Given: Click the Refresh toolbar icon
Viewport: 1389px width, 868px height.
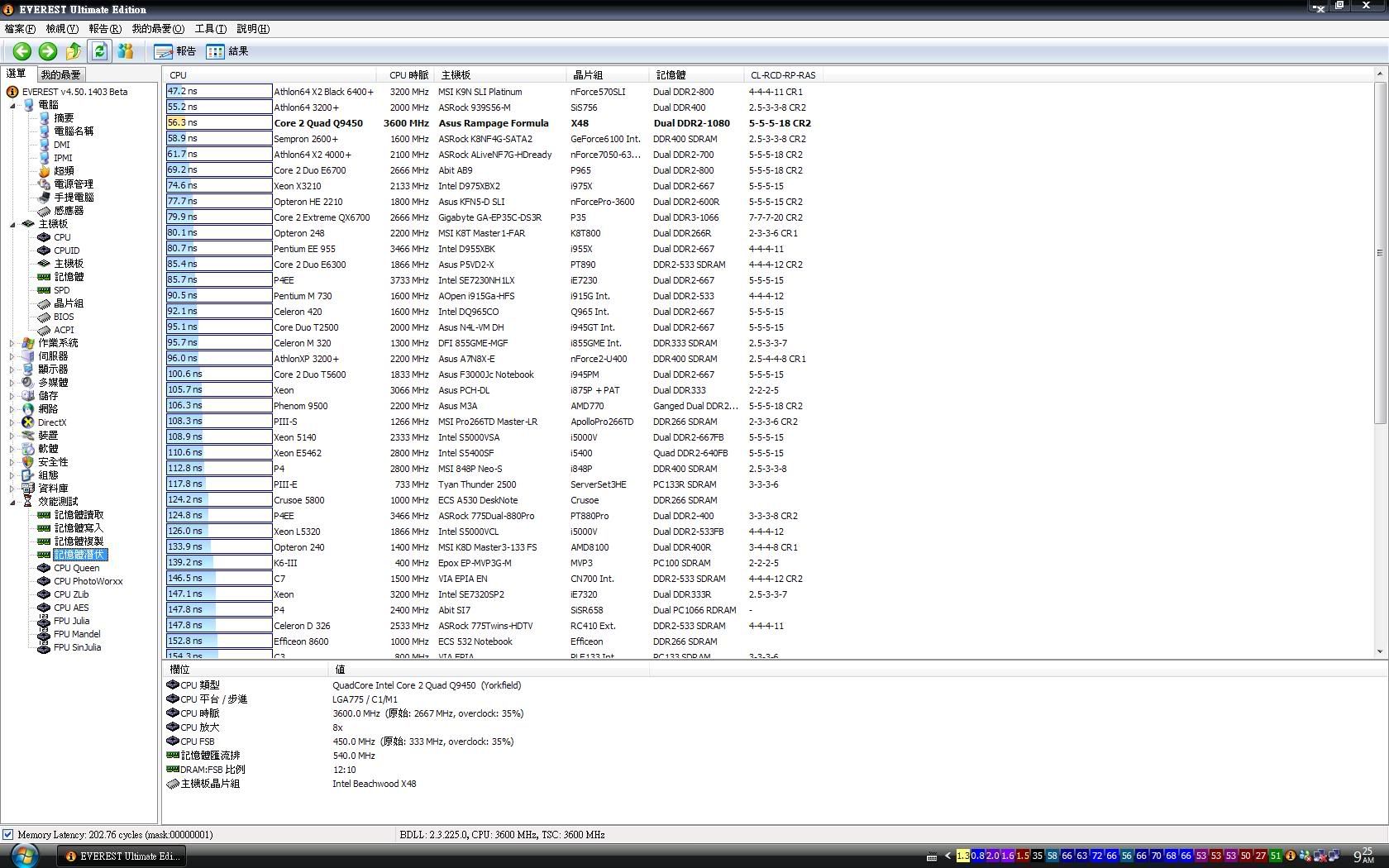Looking at the screenshot, I should (99, 51).
